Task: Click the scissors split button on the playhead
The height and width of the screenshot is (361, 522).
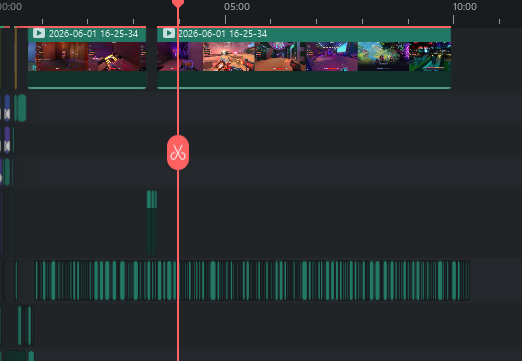Action: (178, 152)
